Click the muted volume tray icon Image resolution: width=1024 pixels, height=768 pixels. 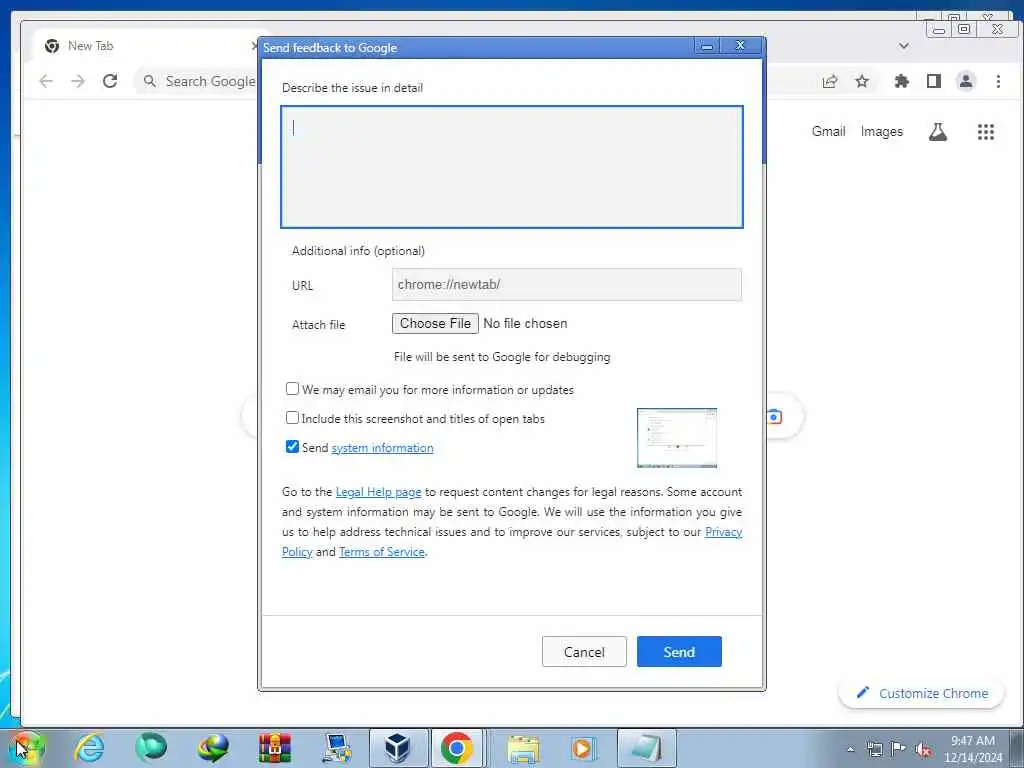923,750
